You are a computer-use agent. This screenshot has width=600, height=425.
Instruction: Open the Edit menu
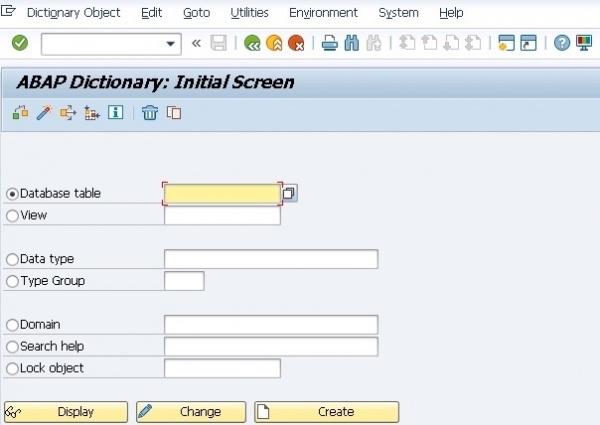[152, 13]
